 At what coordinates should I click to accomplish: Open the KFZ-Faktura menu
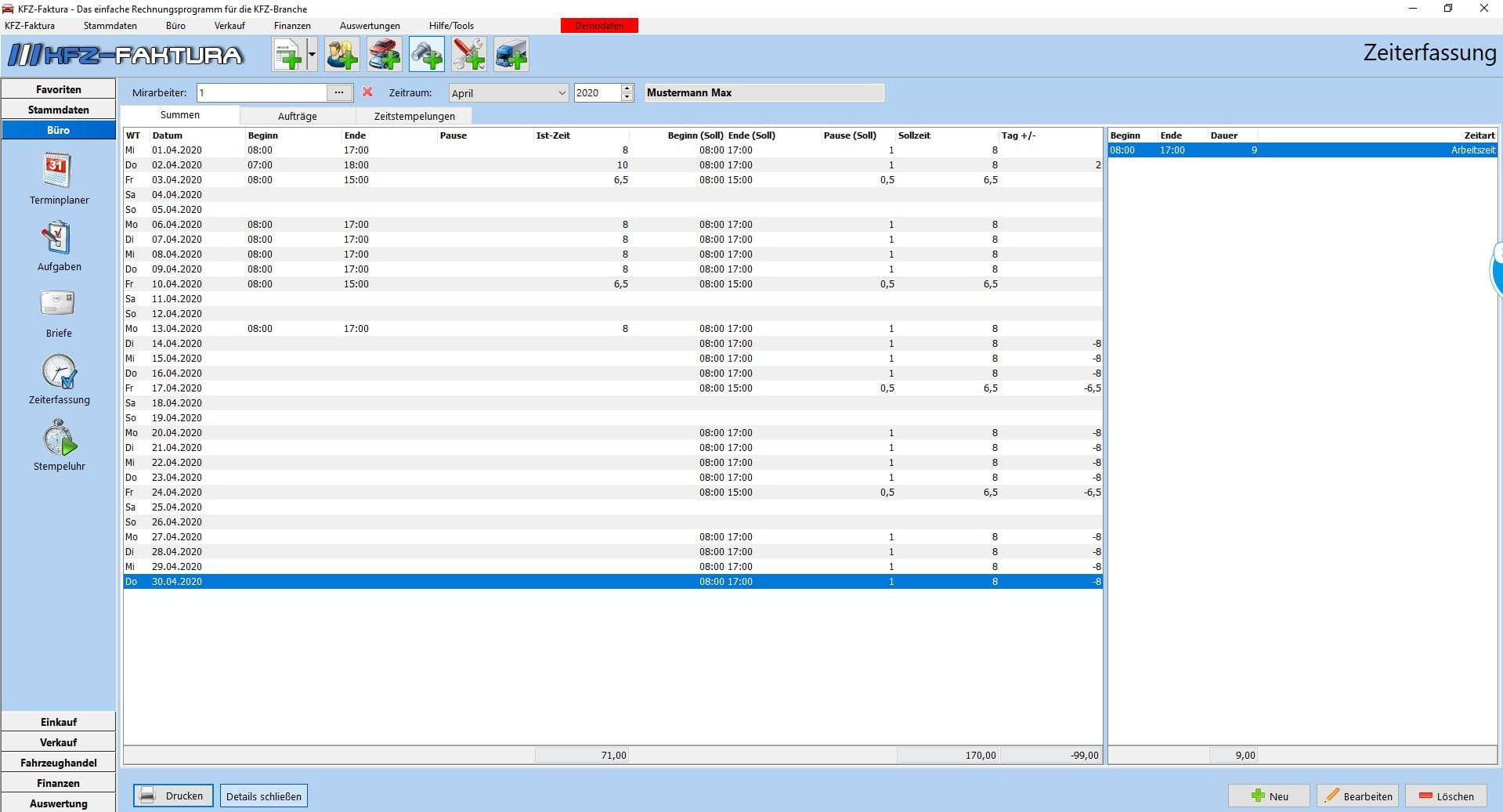click(30, 26)
